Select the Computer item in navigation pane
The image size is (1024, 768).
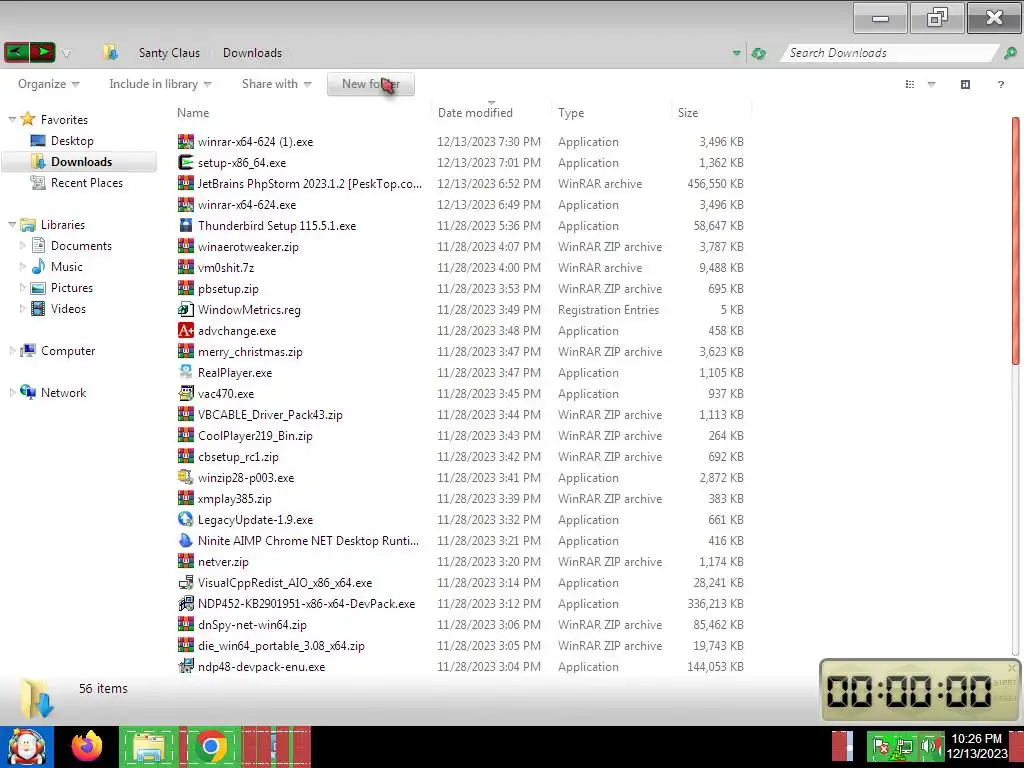point(68,351)
